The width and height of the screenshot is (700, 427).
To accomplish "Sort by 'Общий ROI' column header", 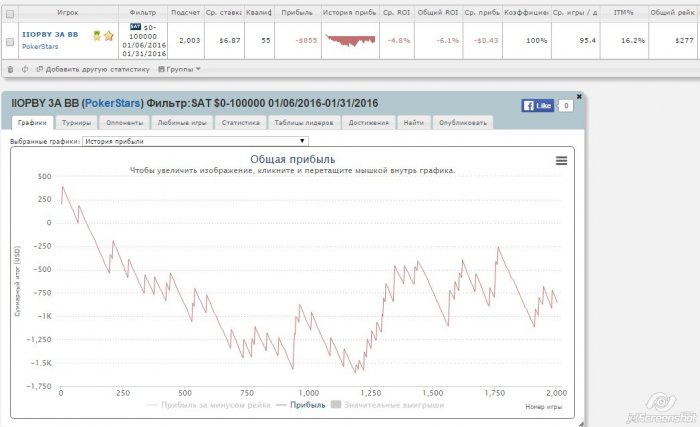I will (438, 13).
